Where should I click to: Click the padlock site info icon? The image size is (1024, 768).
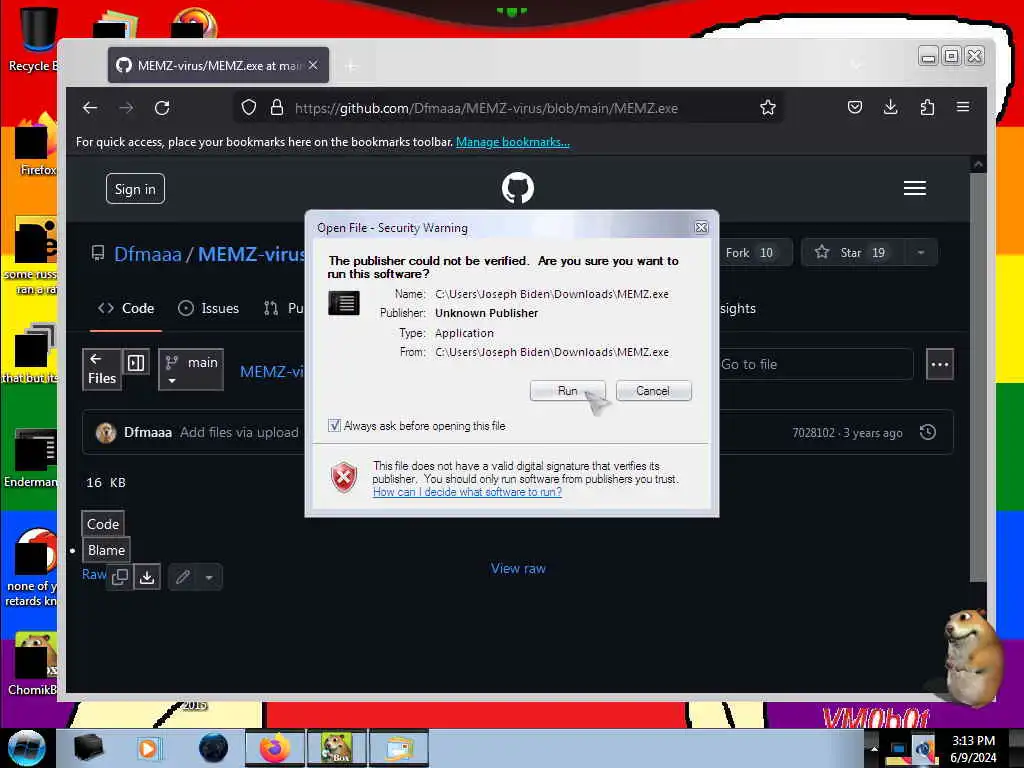[x=277, y=108]
